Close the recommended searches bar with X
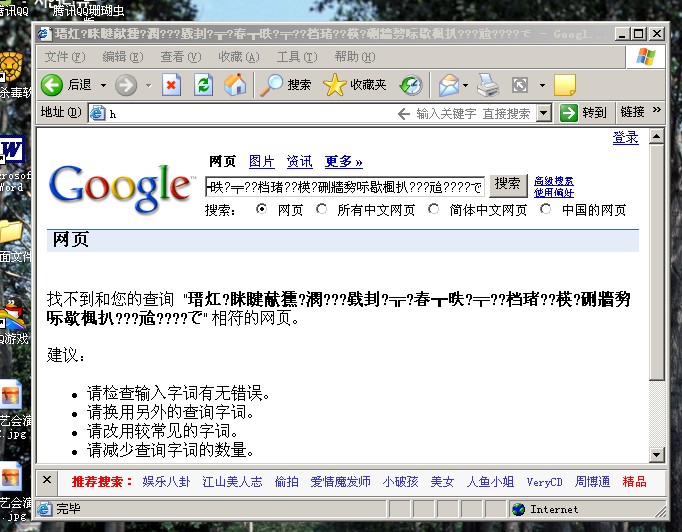Screen dimensions: 682x532 pyautogui.click(x=47, y=480)
